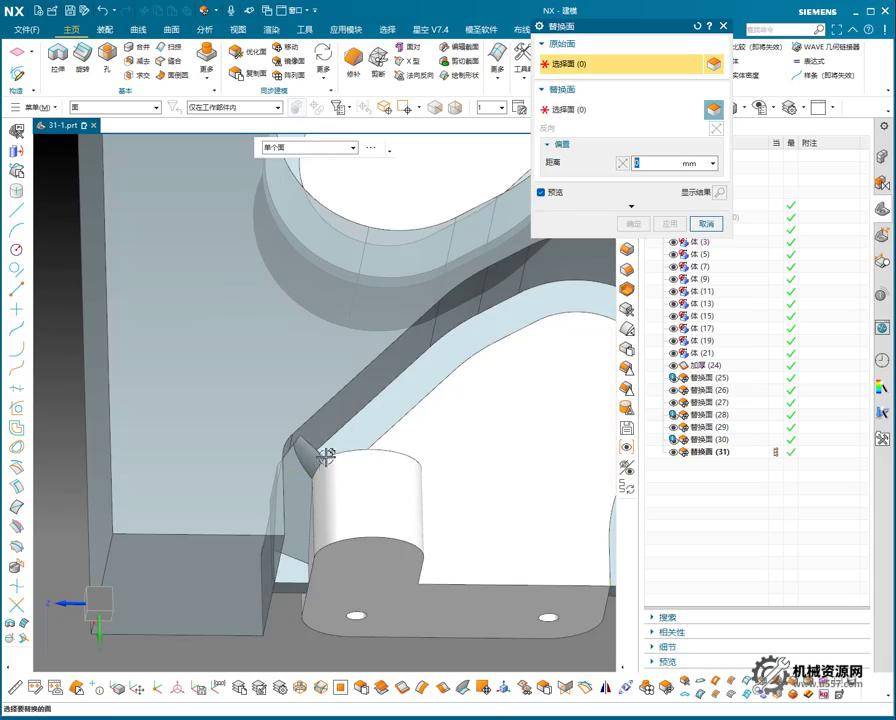The width and height of the screenshot is (896, 720).
Task: Open the WAVE 几何链接器 tool
Action: point(826,47)
